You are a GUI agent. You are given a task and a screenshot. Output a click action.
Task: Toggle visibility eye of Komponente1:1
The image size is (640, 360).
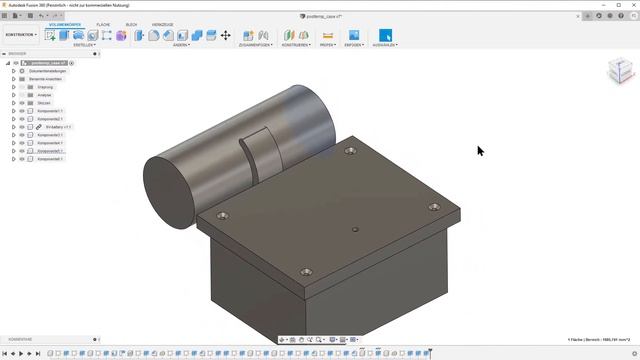[x=22, y=111]
